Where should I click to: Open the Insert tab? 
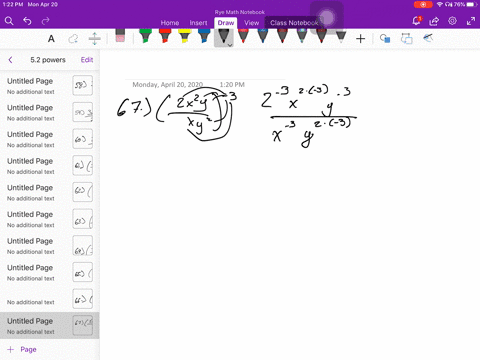(198, 23)
